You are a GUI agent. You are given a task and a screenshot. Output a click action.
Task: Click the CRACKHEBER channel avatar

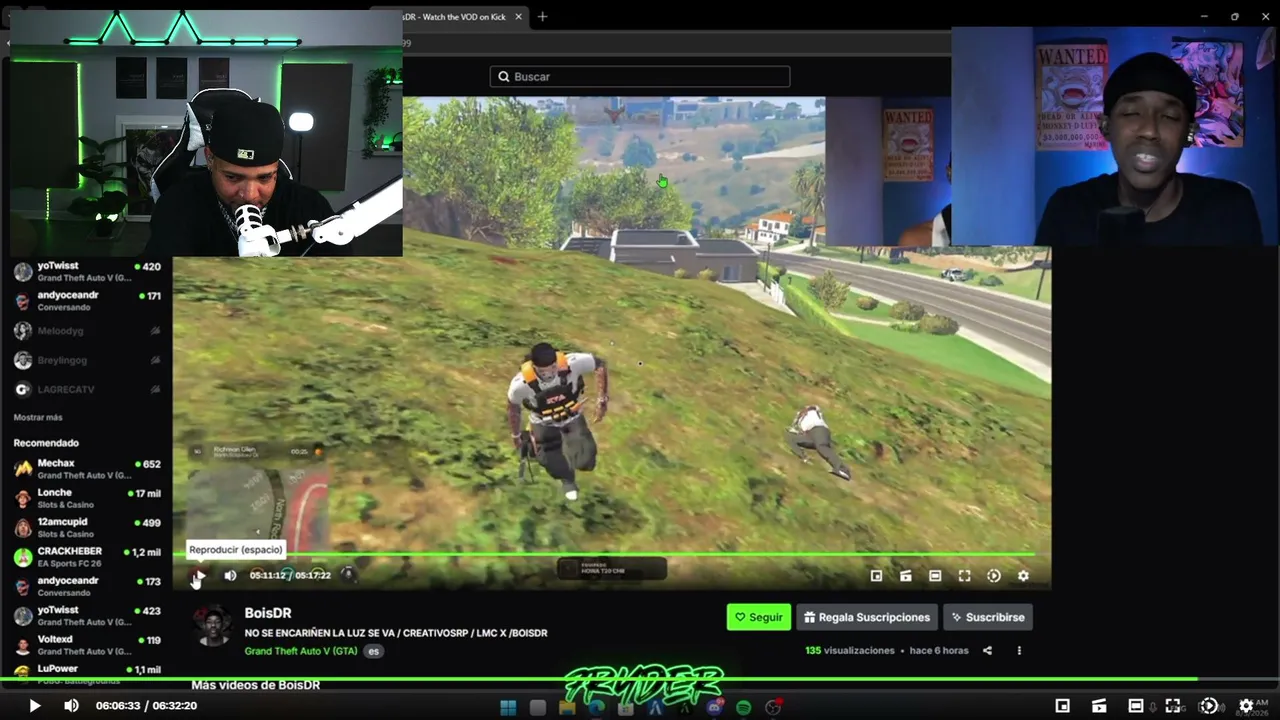click(23, 557)
